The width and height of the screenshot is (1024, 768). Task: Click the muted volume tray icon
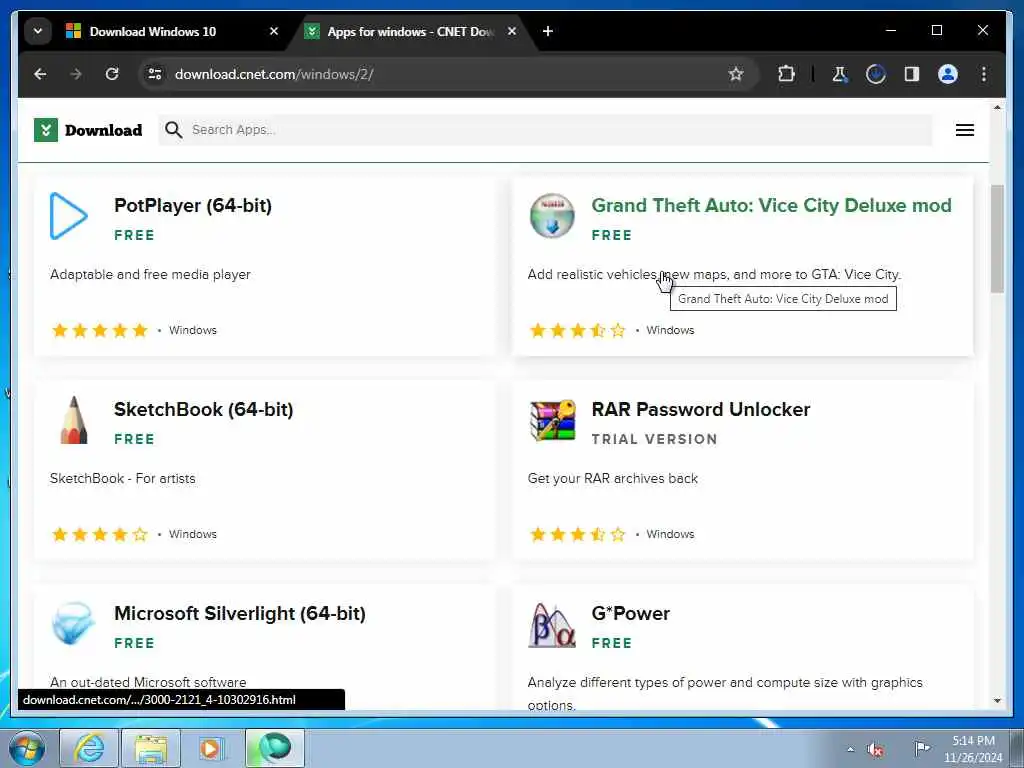(x=875, y=749)
